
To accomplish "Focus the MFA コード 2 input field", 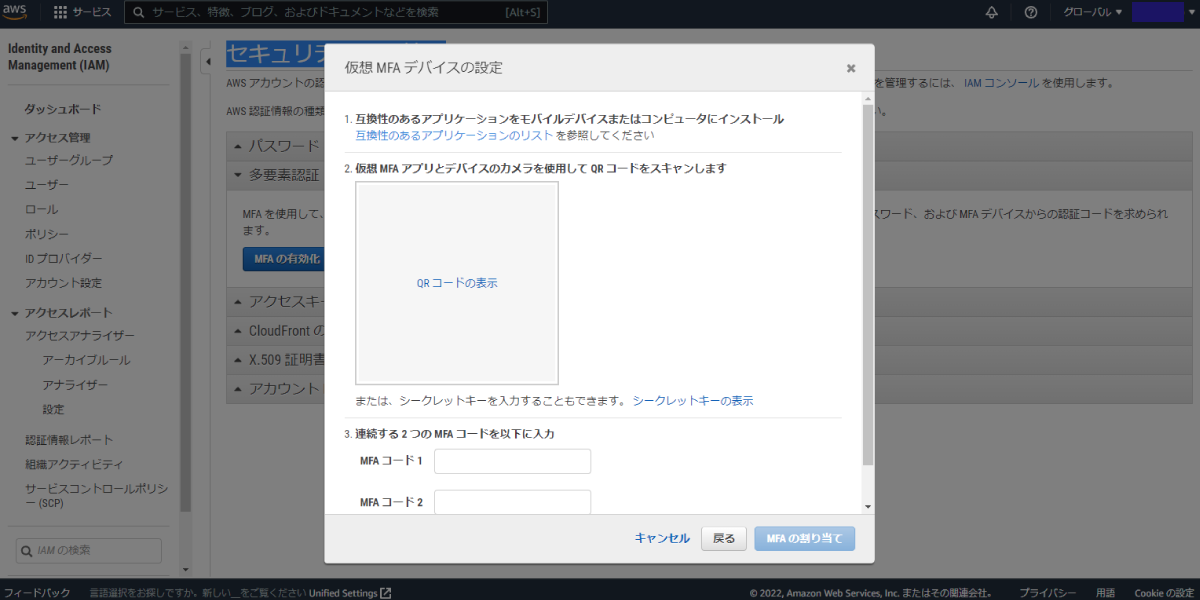I will [x=513, y=501].
